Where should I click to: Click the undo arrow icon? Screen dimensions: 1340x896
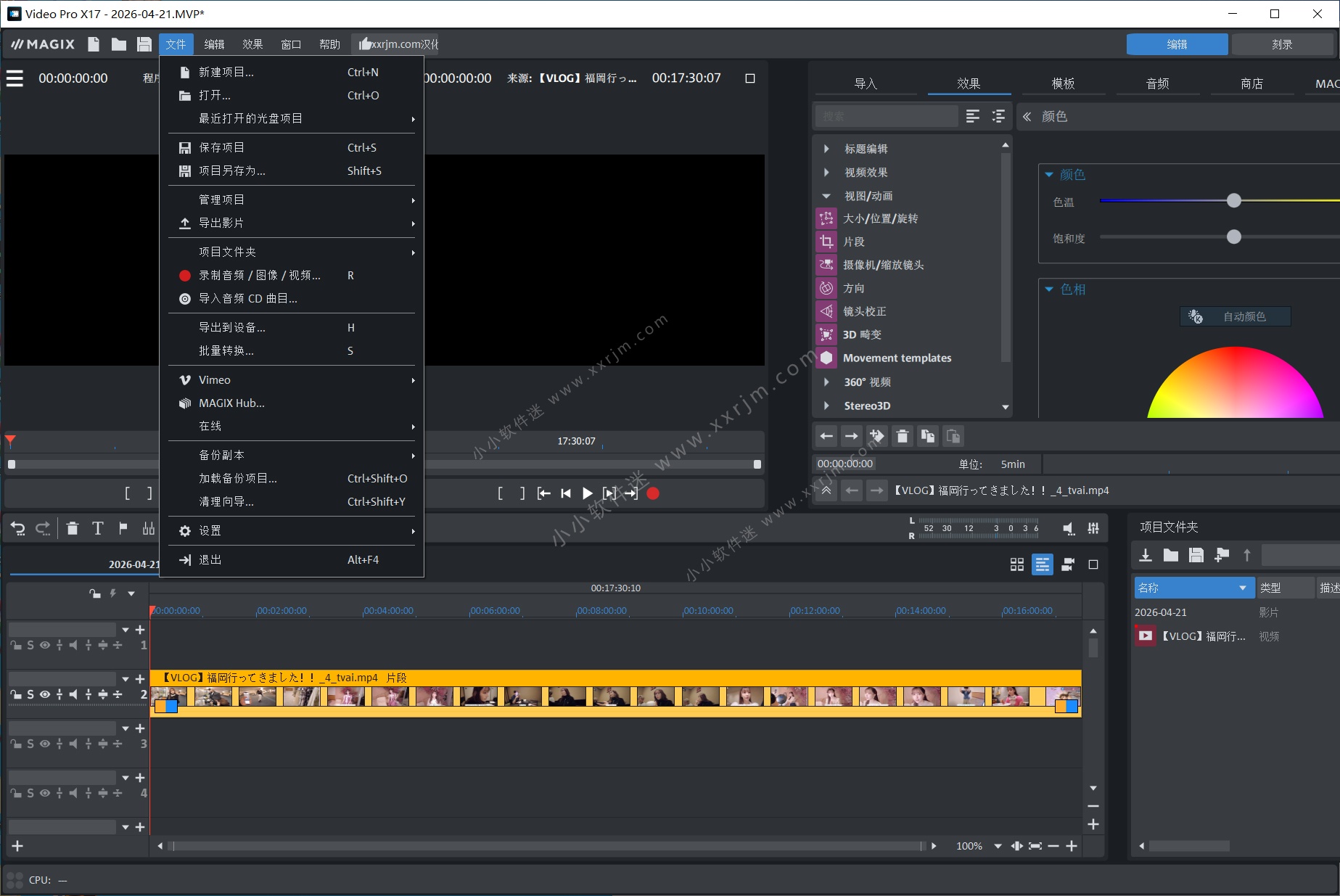click(x=18, y=528)
